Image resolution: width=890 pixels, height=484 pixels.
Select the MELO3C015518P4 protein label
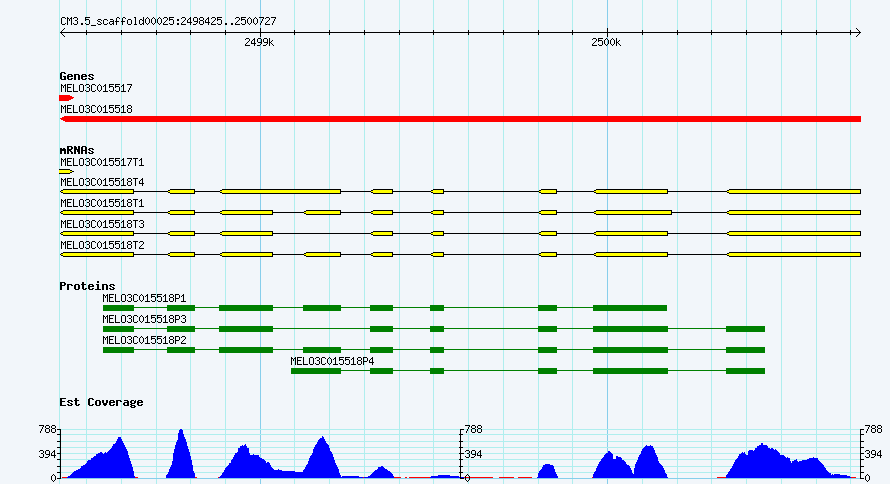[332, 361]
